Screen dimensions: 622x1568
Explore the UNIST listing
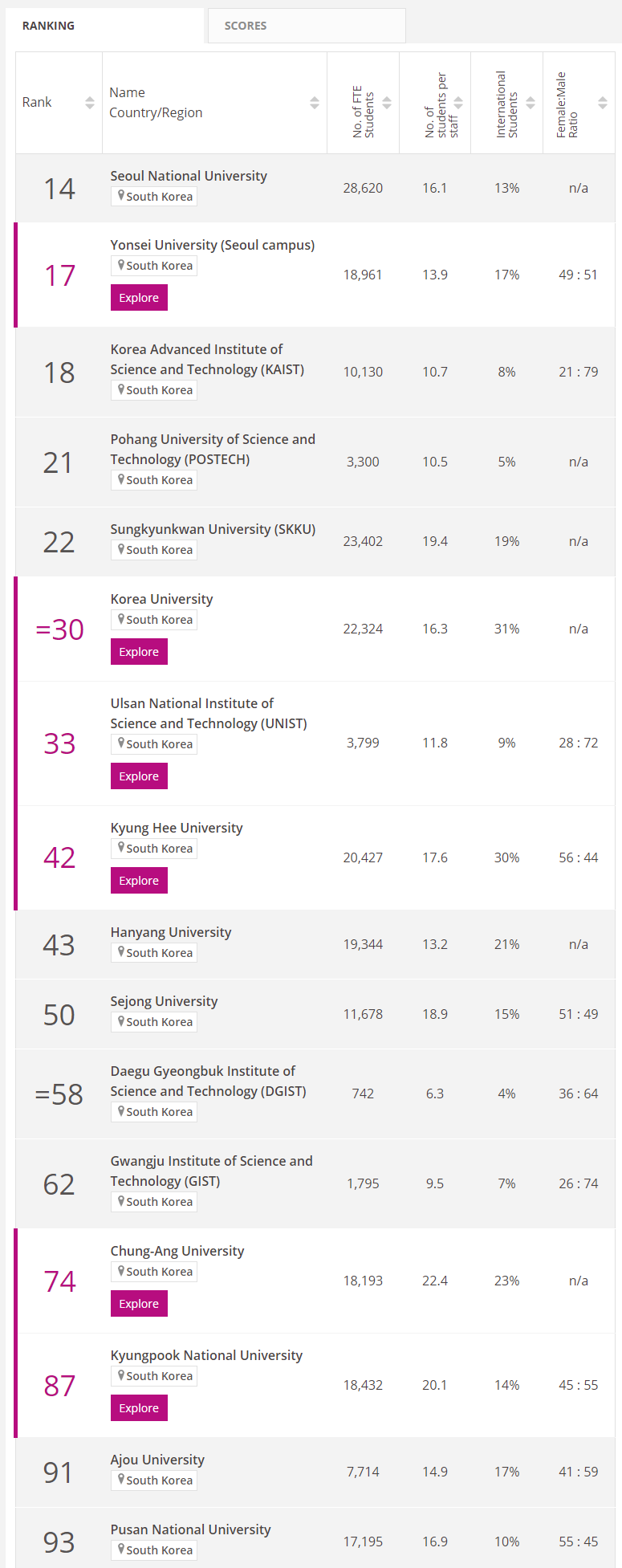pyautogui.click(x=139, y=776)
